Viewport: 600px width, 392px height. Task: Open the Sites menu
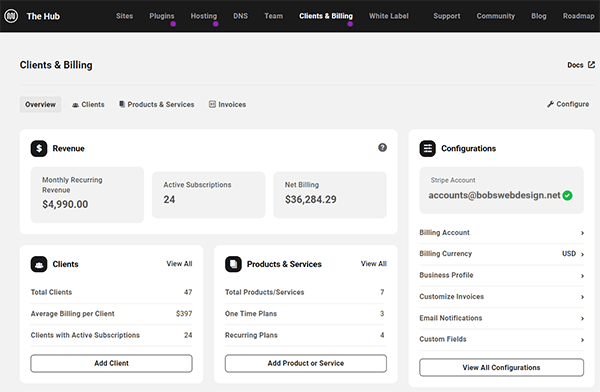coord(124,16)
